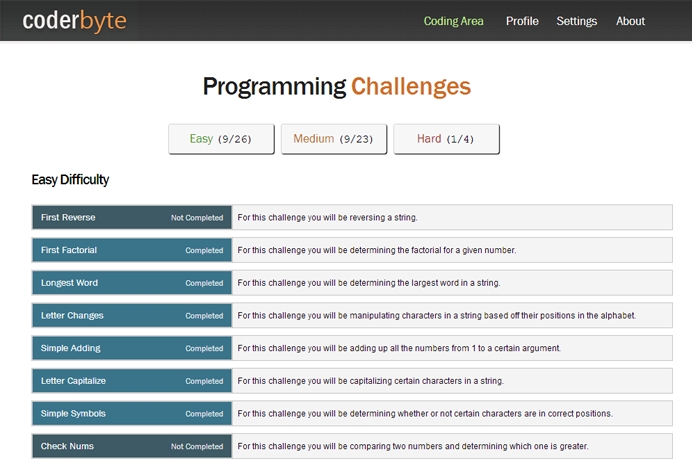This screenshot has height=461, width=692.
Task: Open the First Reverse challenge
Action: point(68,218)
